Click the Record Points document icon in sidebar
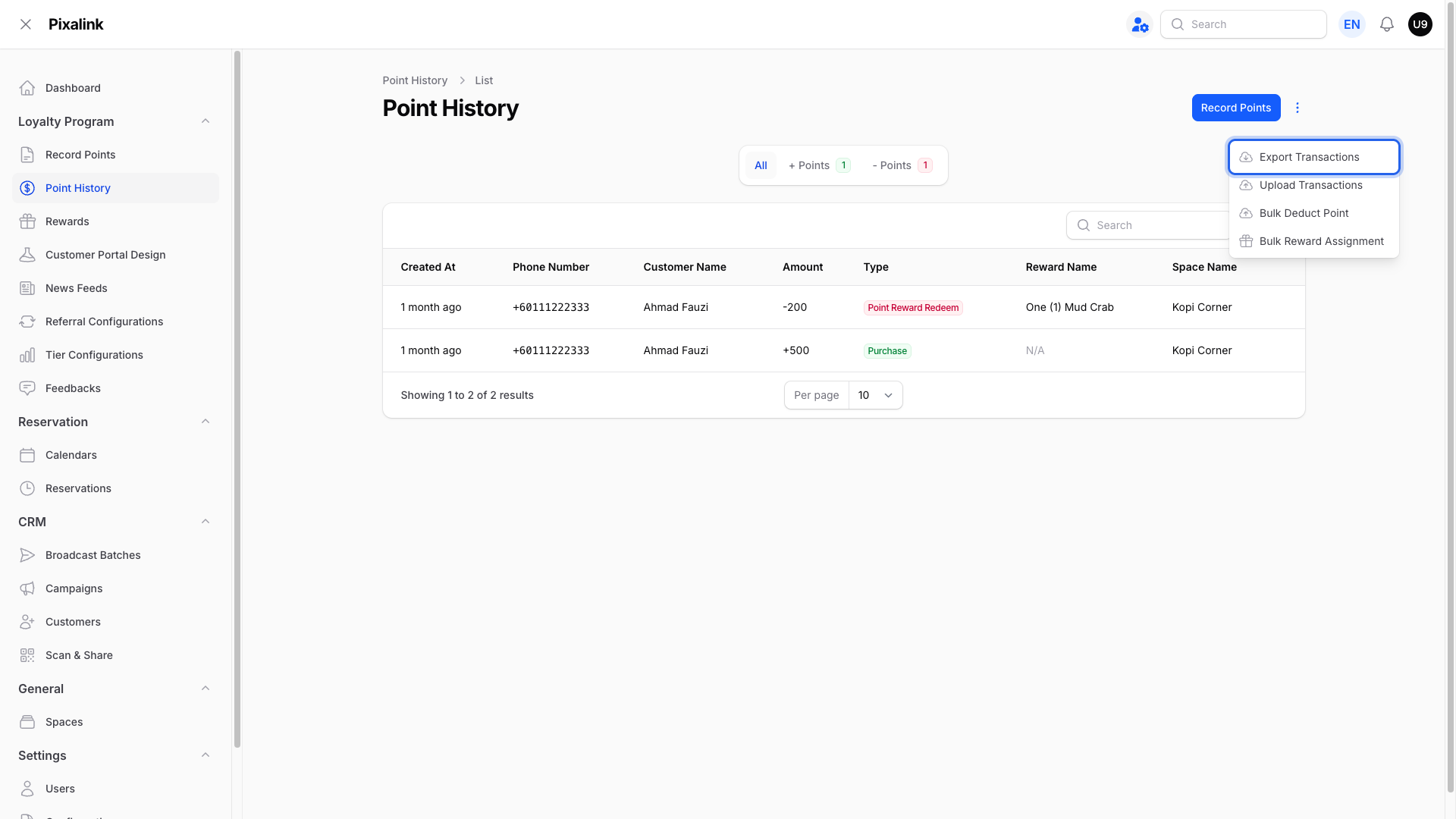This screenshot has width=1456, height=819. coord(27,155)
